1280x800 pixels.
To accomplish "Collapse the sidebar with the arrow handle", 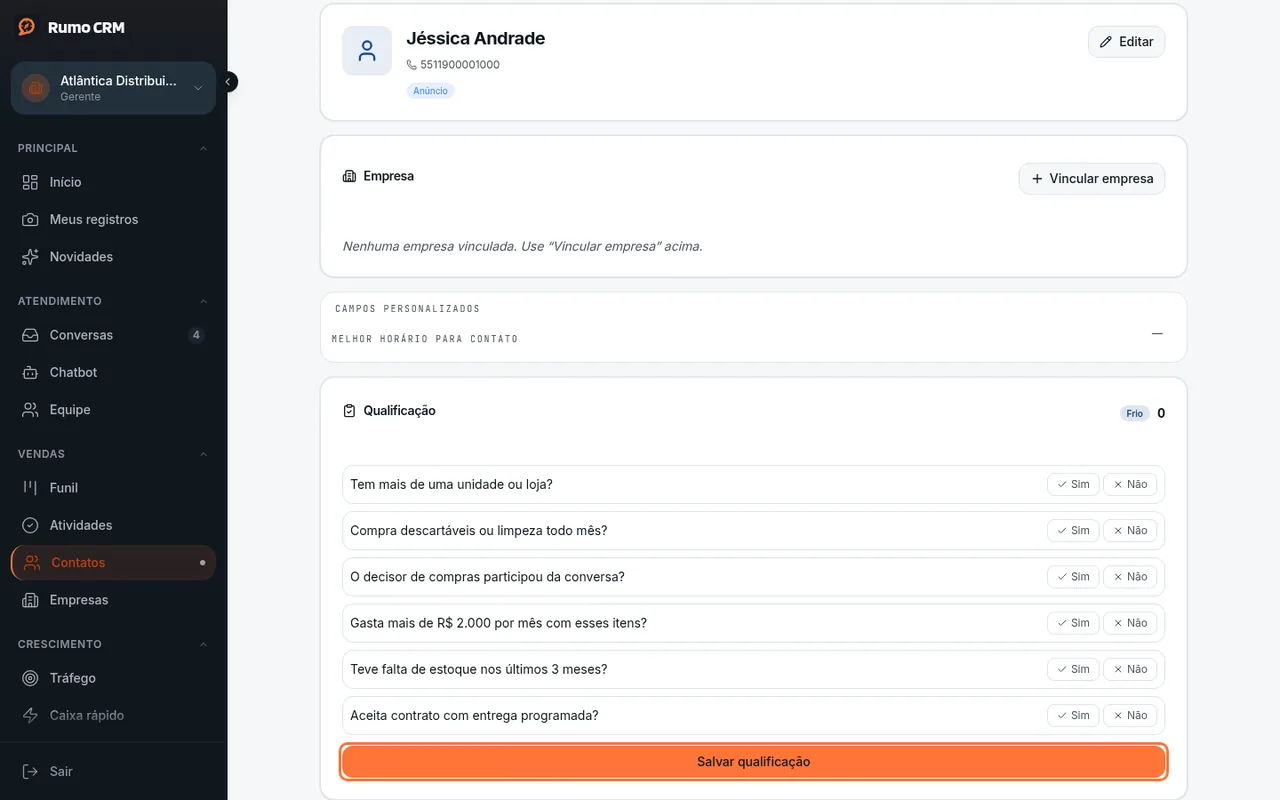I will (229, 82).
